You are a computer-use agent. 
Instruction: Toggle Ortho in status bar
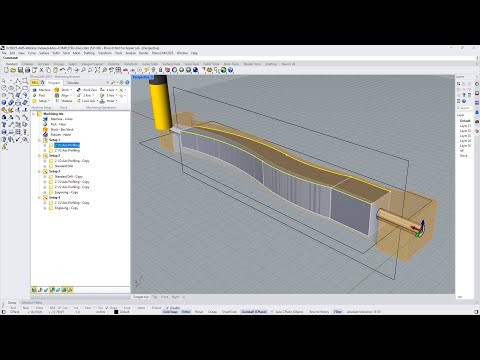point(186,312)
